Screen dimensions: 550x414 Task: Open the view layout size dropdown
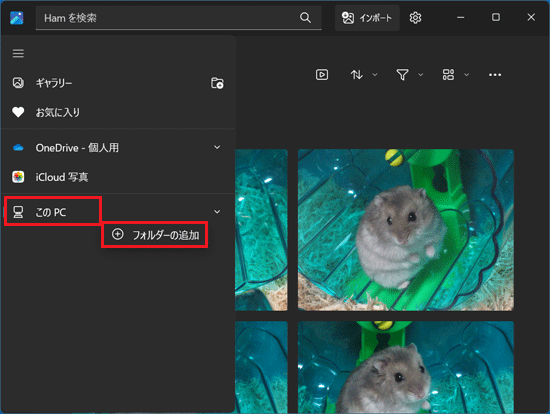point(455,75)
